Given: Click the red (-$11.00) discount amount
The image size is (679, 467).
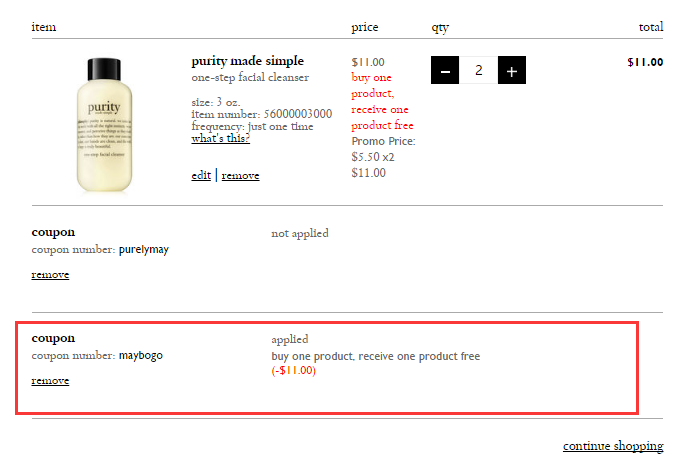Looking at the screenshot, I should click(294, 370).
